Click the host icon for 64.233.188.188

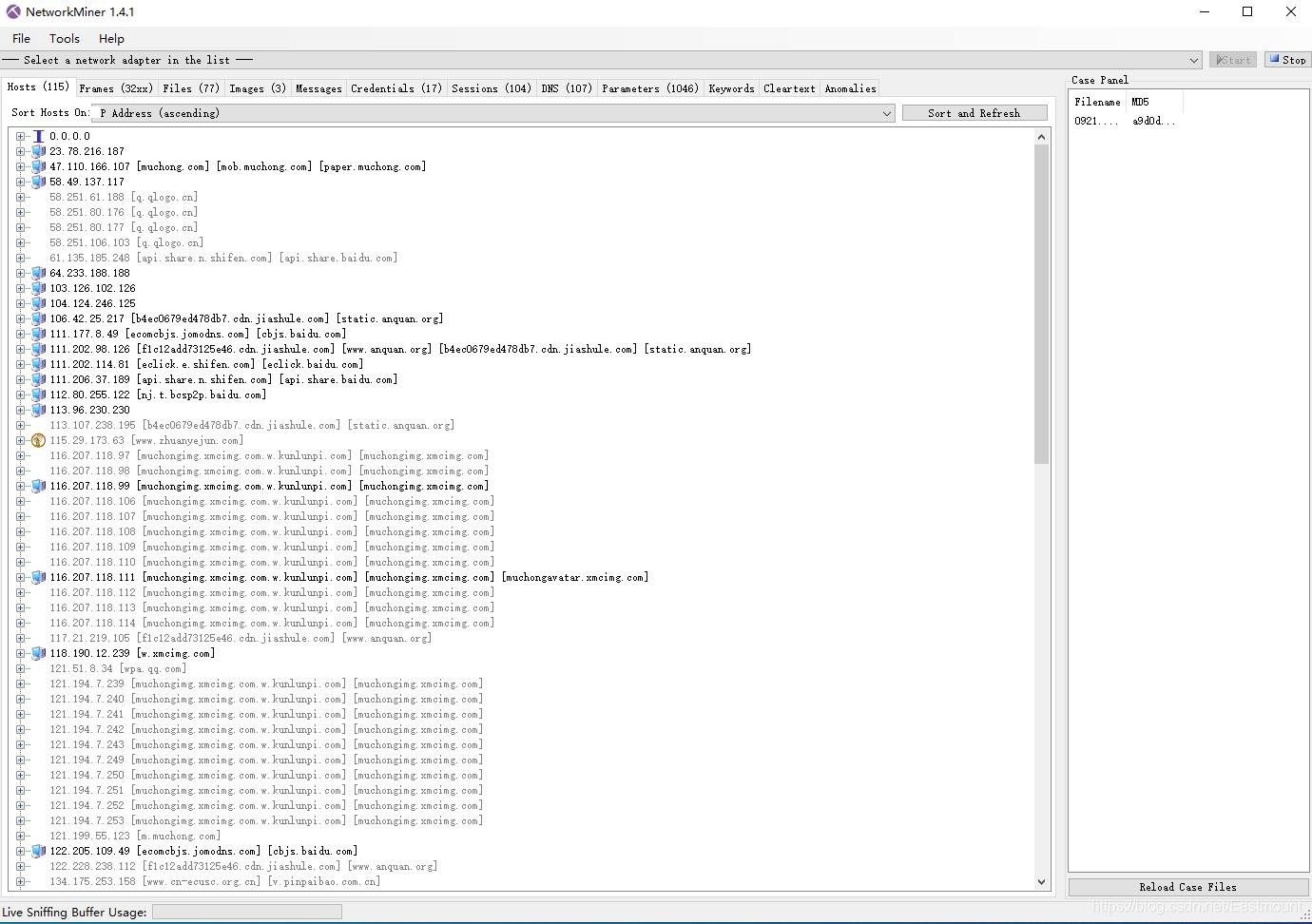39,273
